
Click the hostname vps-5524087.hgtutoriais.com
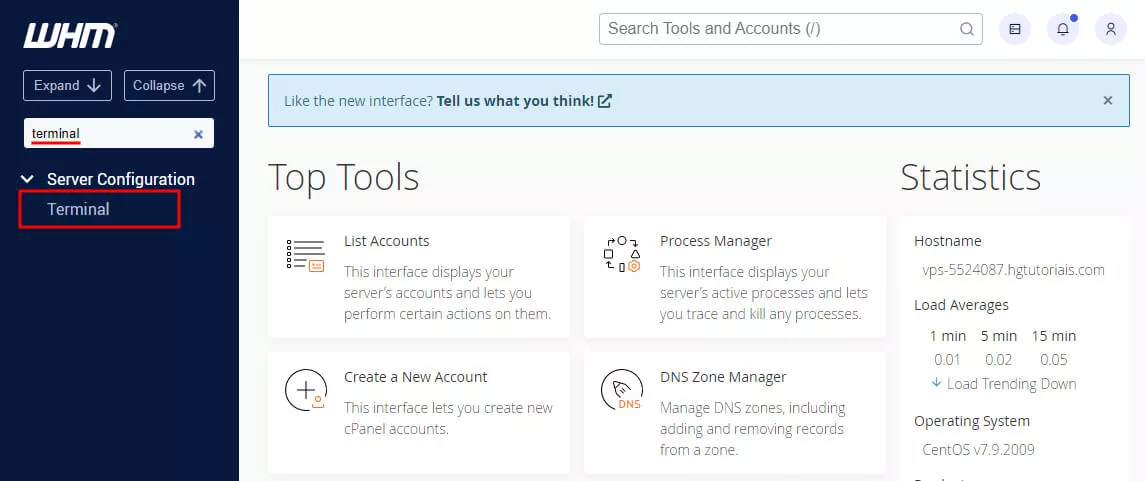(x=1013, y=270)
